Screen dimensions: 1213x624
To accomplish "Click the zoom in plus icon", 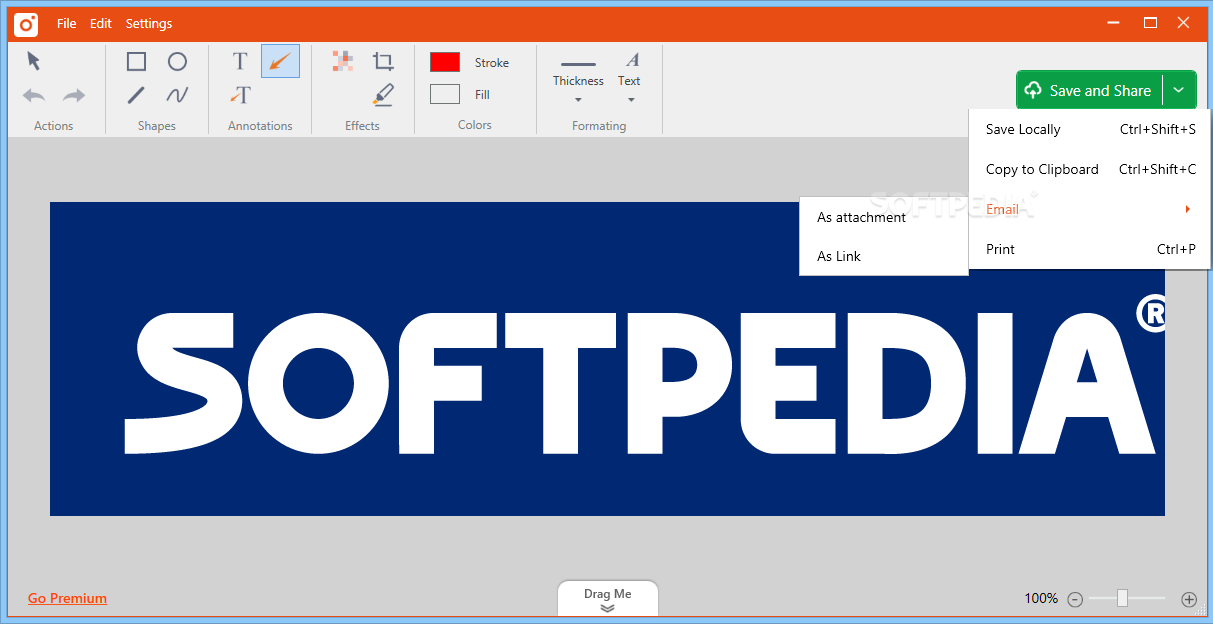I will click(x=1189, y=599).
